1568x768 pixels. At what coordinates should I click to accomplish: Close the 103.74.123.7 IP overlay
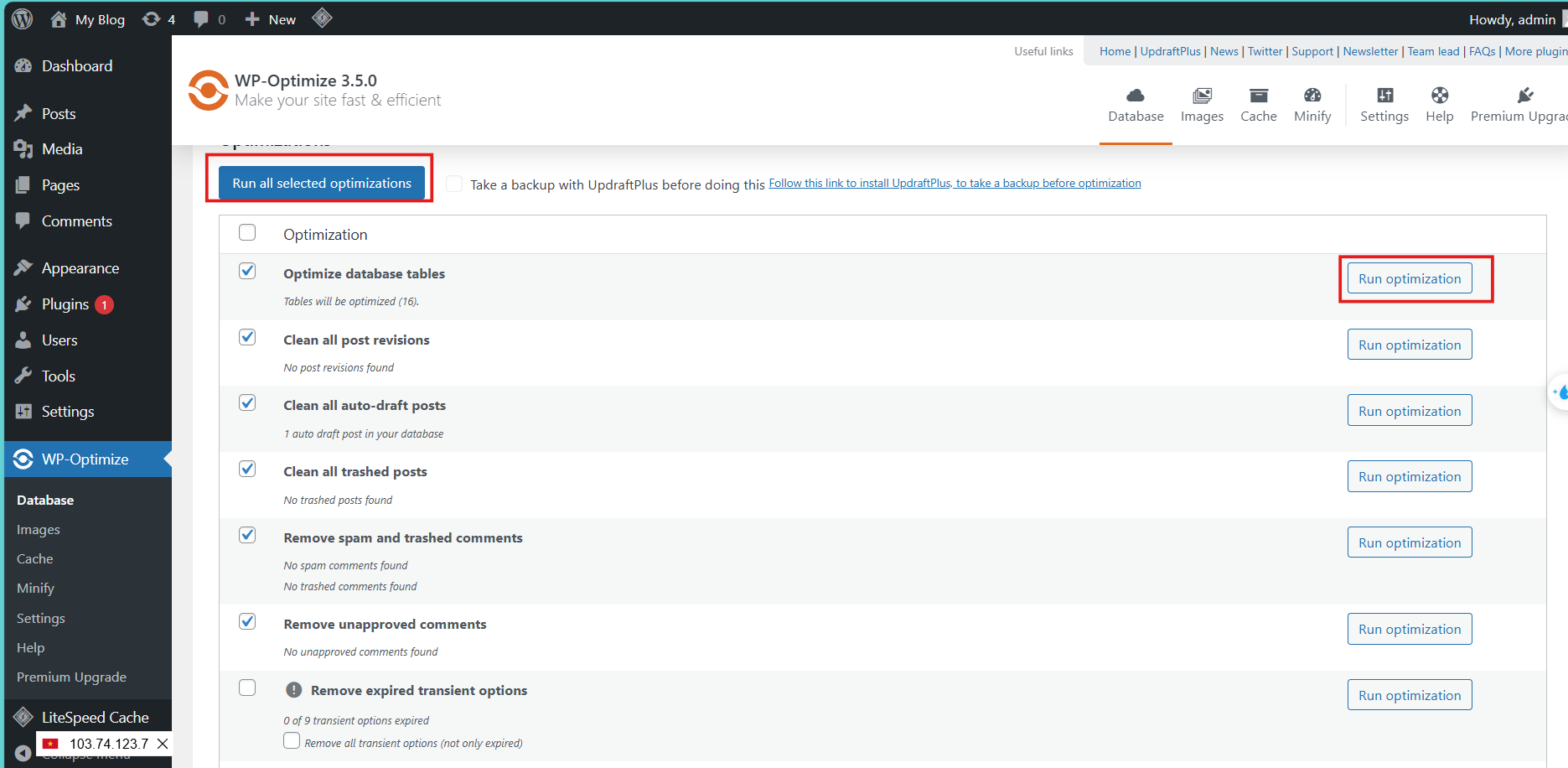tap(163, 744)
